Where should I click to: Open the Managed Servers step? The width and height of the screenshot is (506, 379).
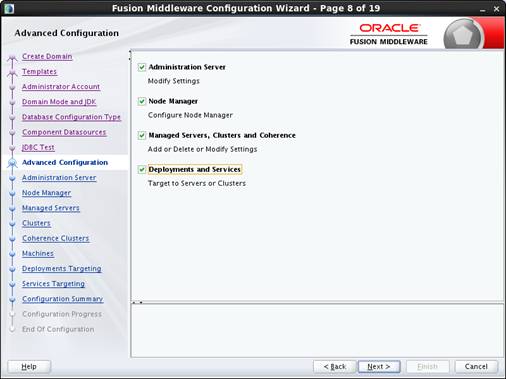51,208
